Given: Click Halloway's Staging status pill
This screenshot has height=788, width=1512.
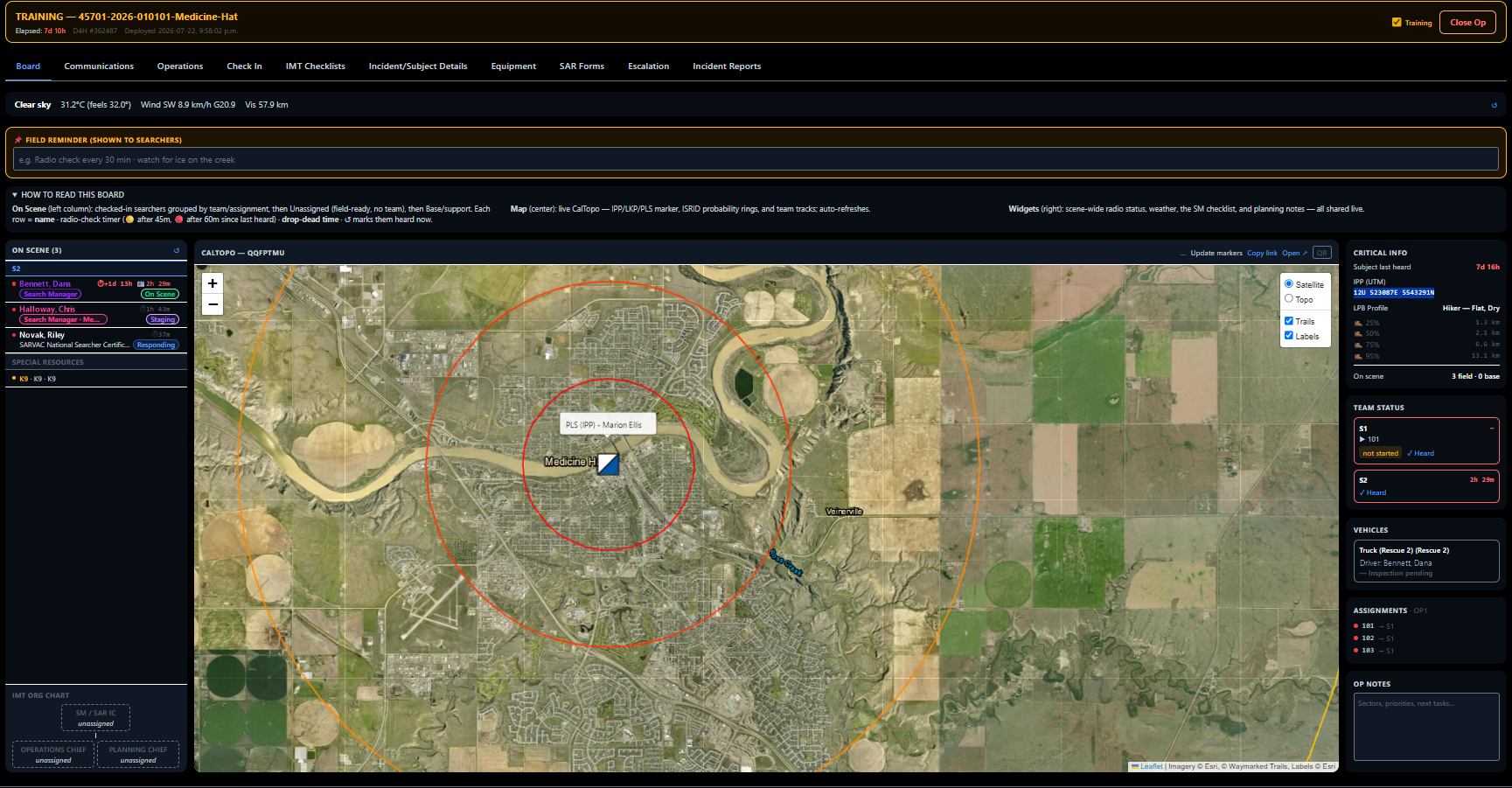Looking at the screenshot, I should (163, 320).
